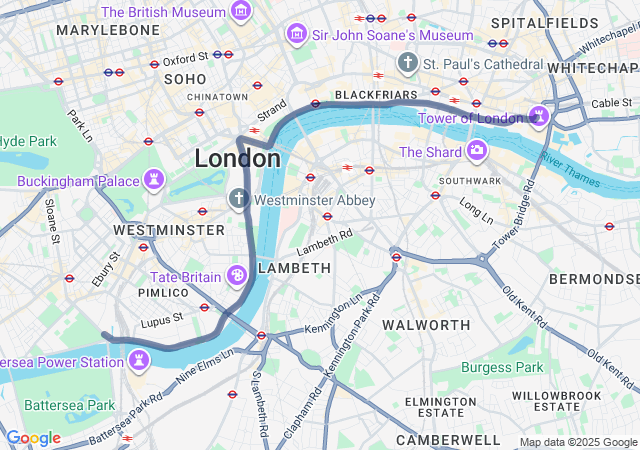Viewport: 640px width, 450px height.
Task: Select the River Thames label
Action: click(x=570, y=169)
